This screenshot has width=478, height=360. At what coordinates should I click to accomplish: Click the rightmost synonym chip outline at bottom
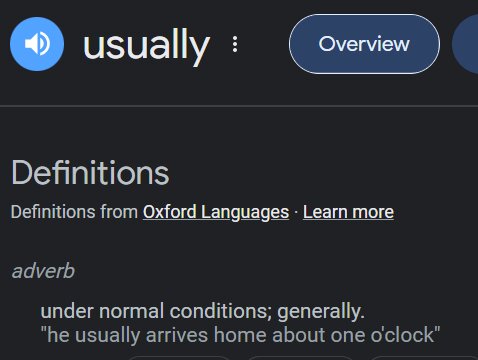tap(423, 358)
